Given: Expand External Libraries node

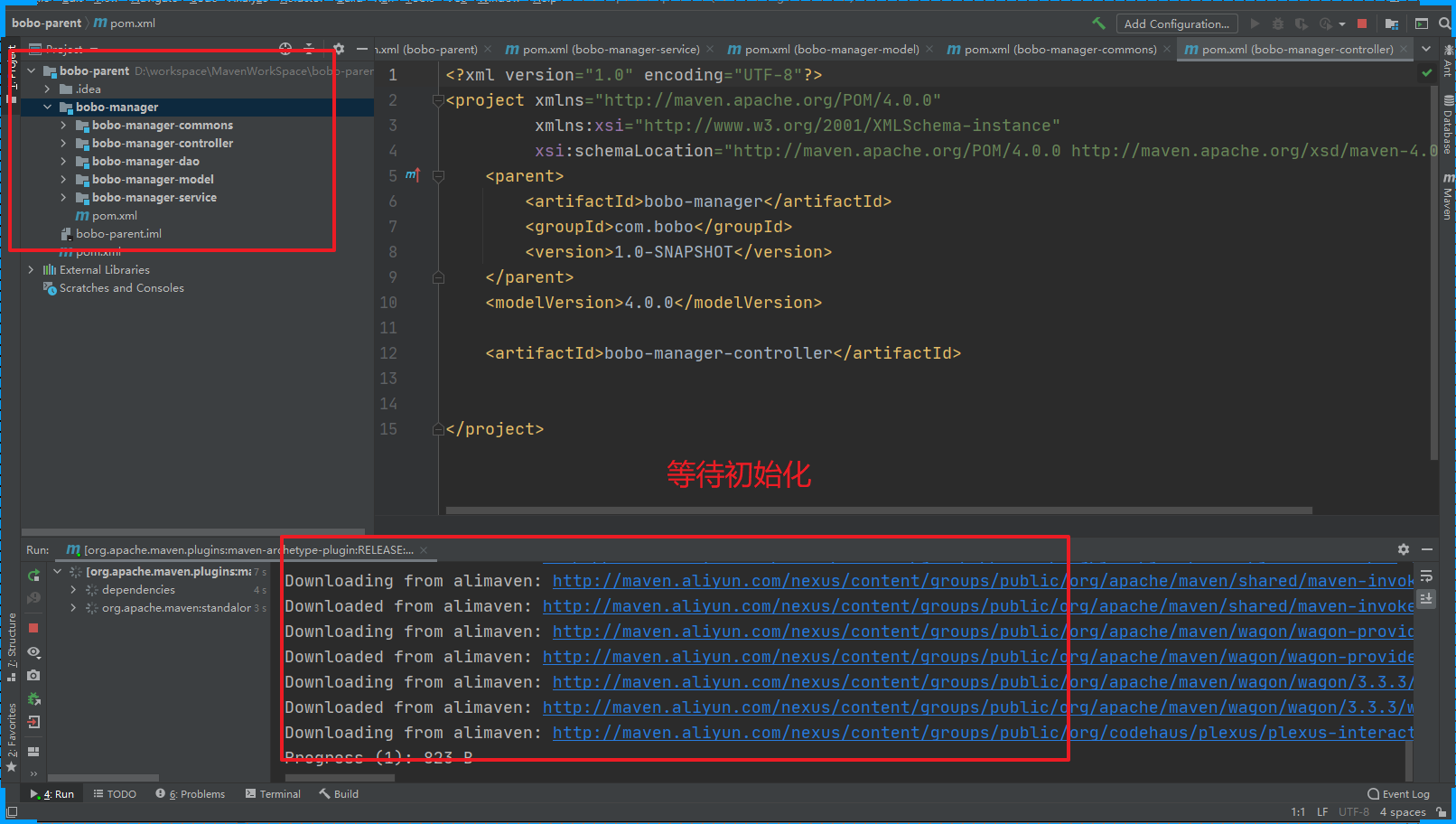Looking at the screenshot, I should coord(32,269).
